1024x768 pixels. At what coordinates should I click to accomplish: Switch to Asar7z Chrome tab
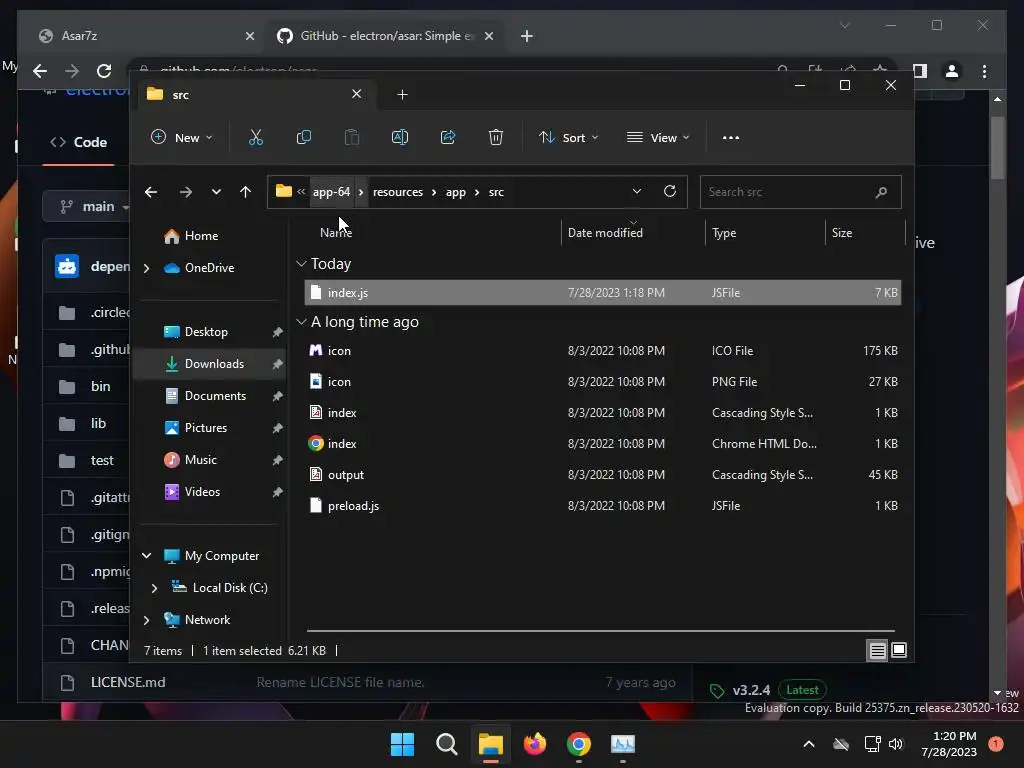tap(146, 36)
